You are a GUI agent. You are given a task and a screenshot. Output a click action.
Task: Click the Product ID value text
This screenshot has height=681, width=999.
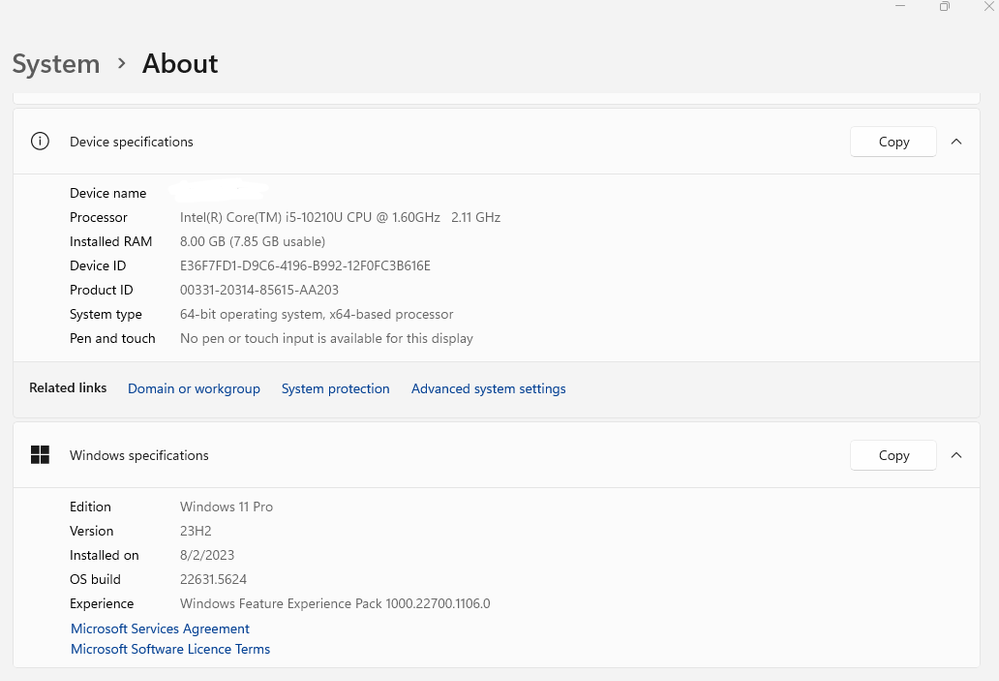point(259,290)
